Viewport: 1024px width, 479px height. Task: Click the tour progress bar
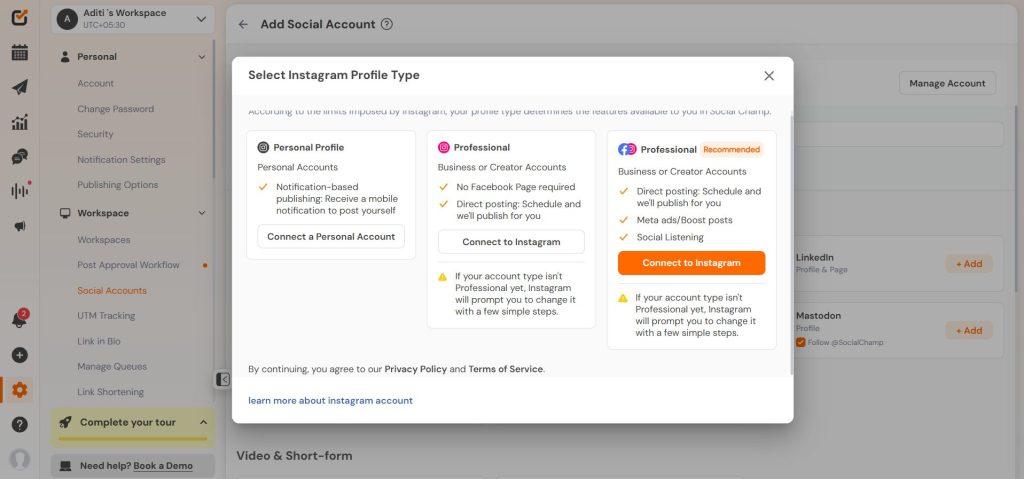point(133,438)
